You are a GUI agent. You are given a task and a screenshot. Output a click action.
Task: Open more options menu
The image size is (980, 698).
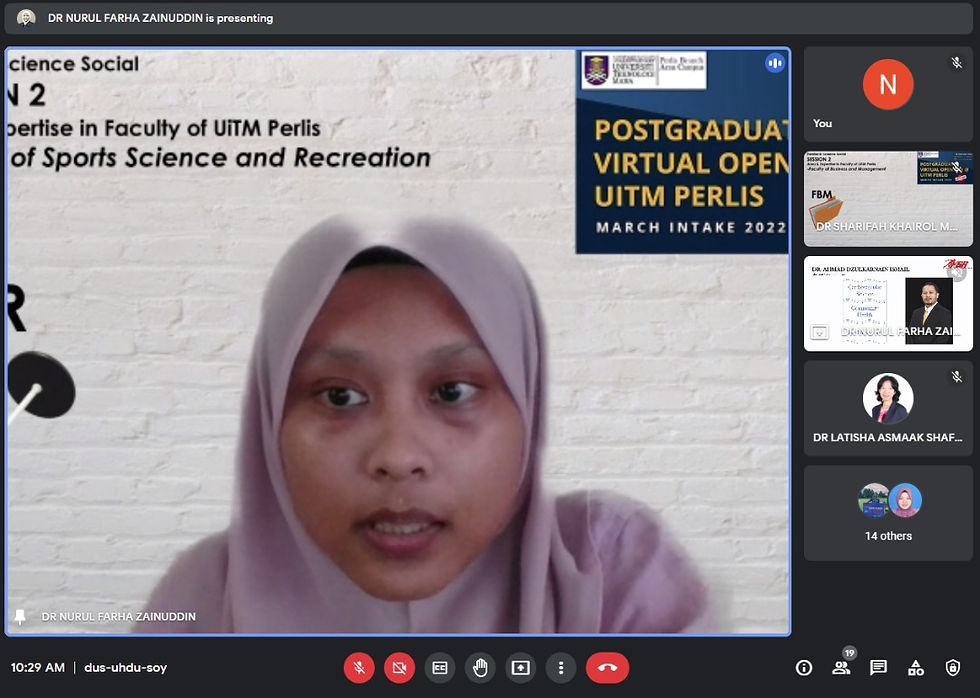tap(561, 667)
